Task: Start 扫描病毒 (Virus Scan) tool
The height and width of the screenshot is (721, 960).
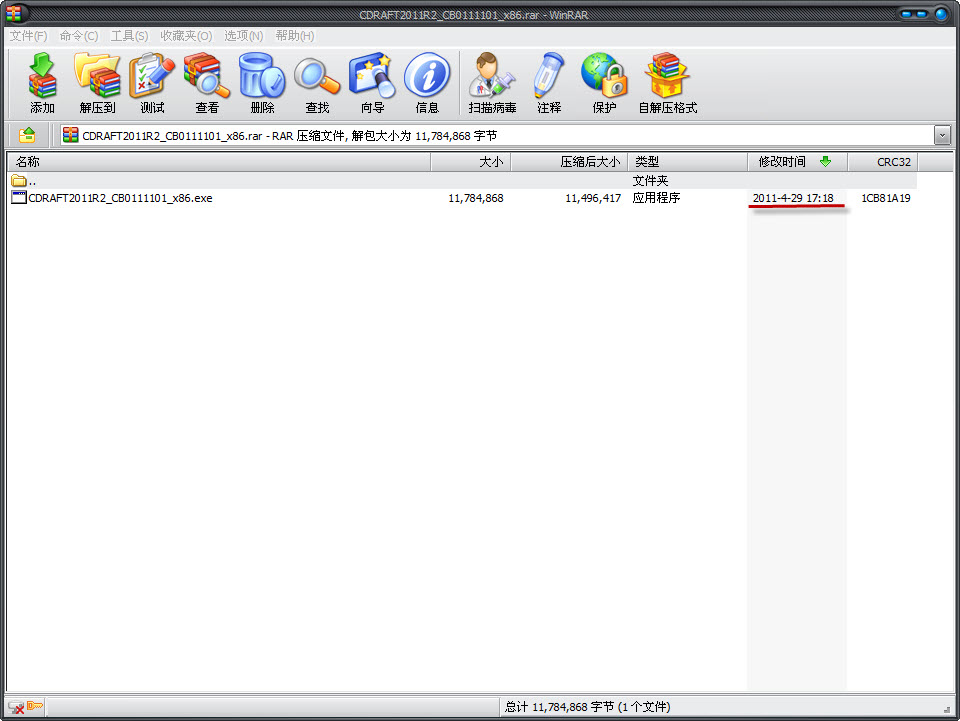Action: coord(492,82)
